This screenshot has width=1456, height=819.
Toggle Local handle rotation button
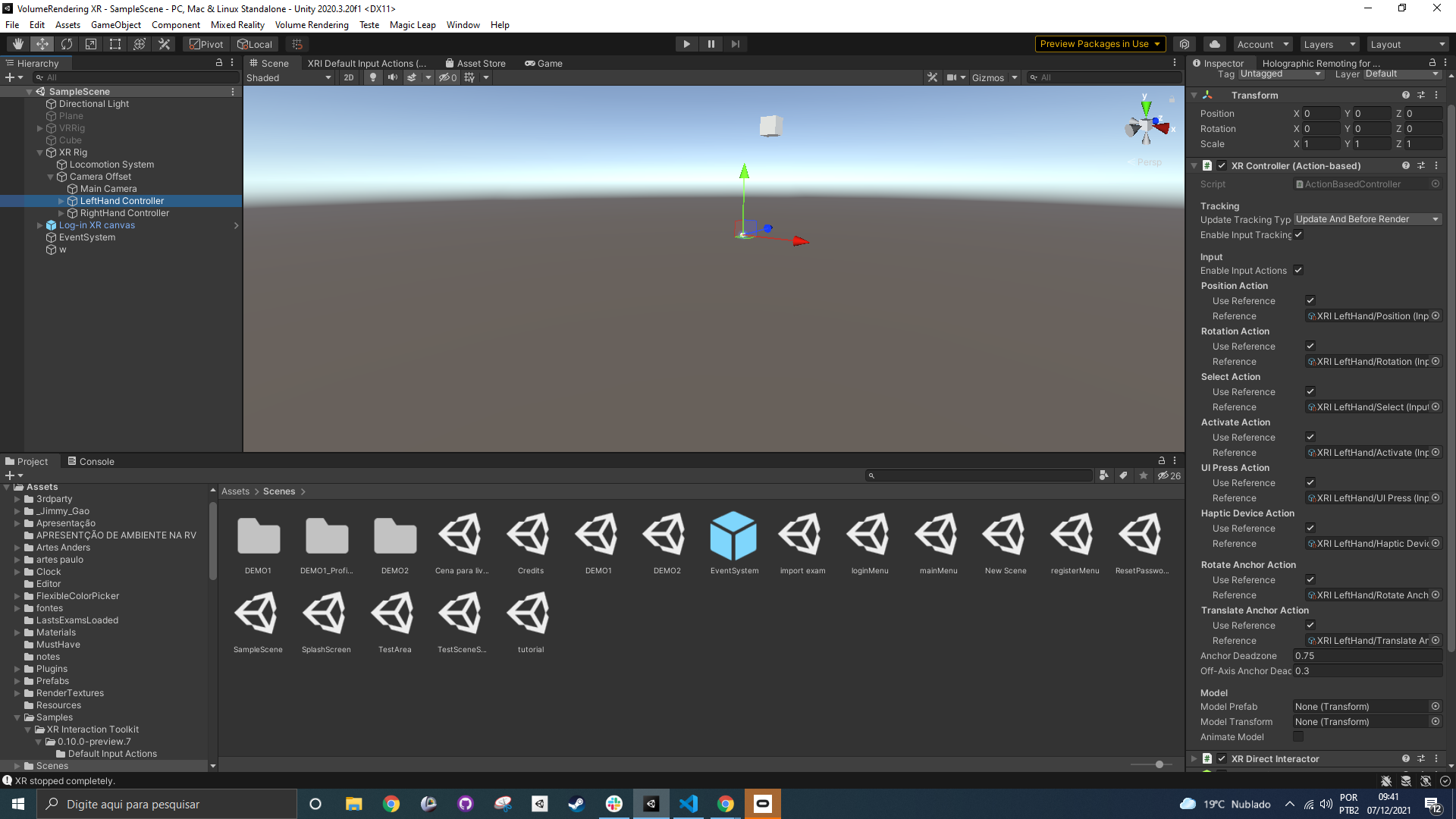[x=255, y=44]
